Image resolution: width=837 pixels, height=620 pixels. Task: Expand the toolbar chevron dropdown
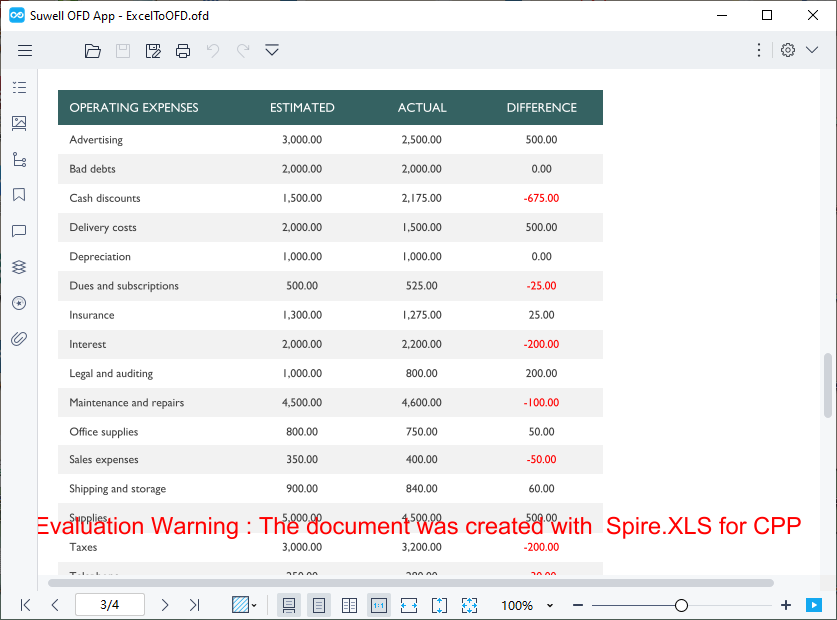pyautogui.click(x=271, y=50)
